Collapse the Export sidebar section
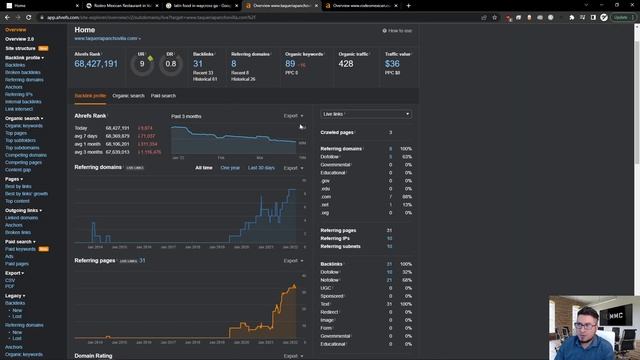The image size is (640, 360). [14, 273]
